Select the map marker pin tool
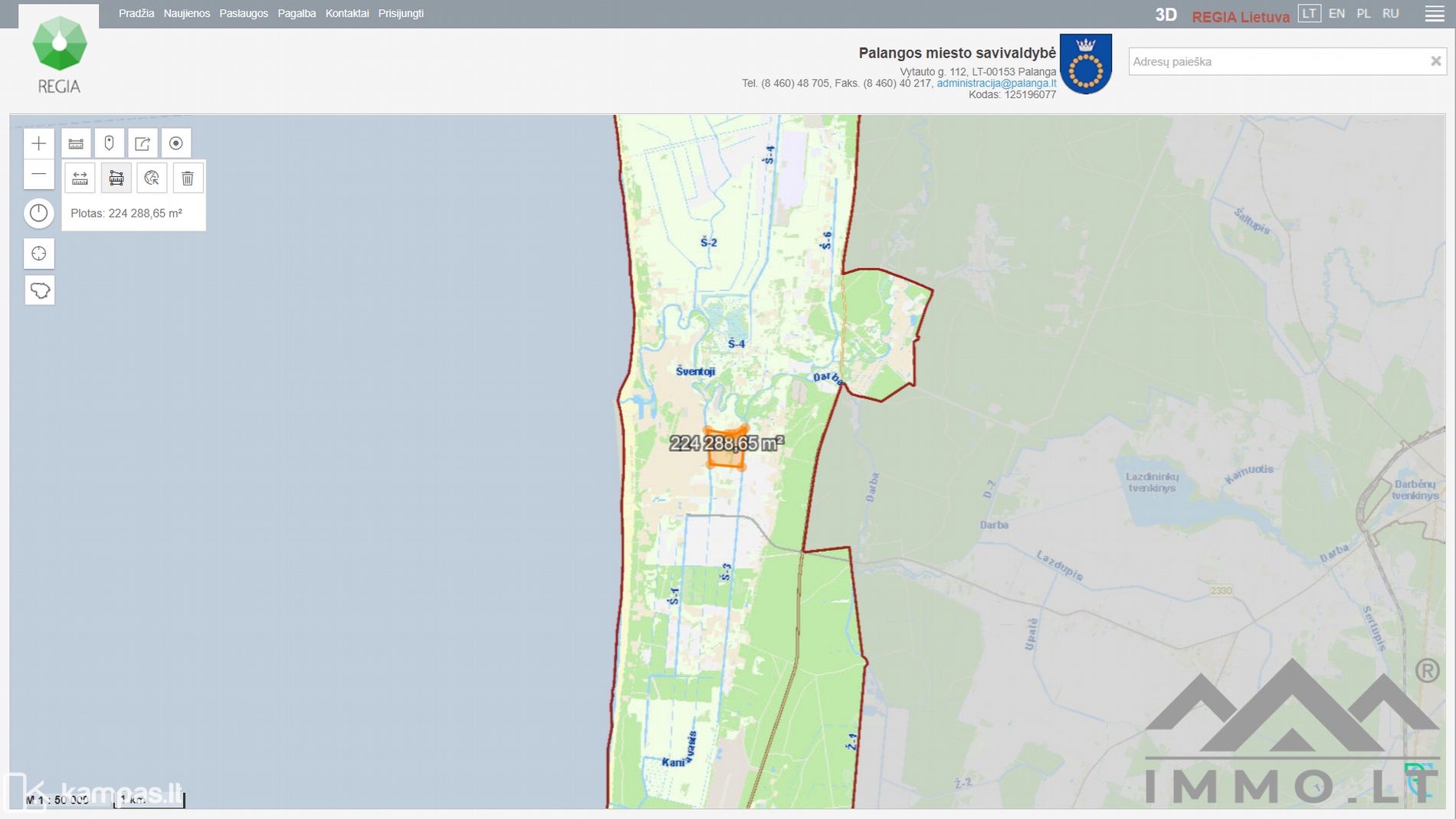The height and width of the screenshot is (819, 1456). [109, 143]
